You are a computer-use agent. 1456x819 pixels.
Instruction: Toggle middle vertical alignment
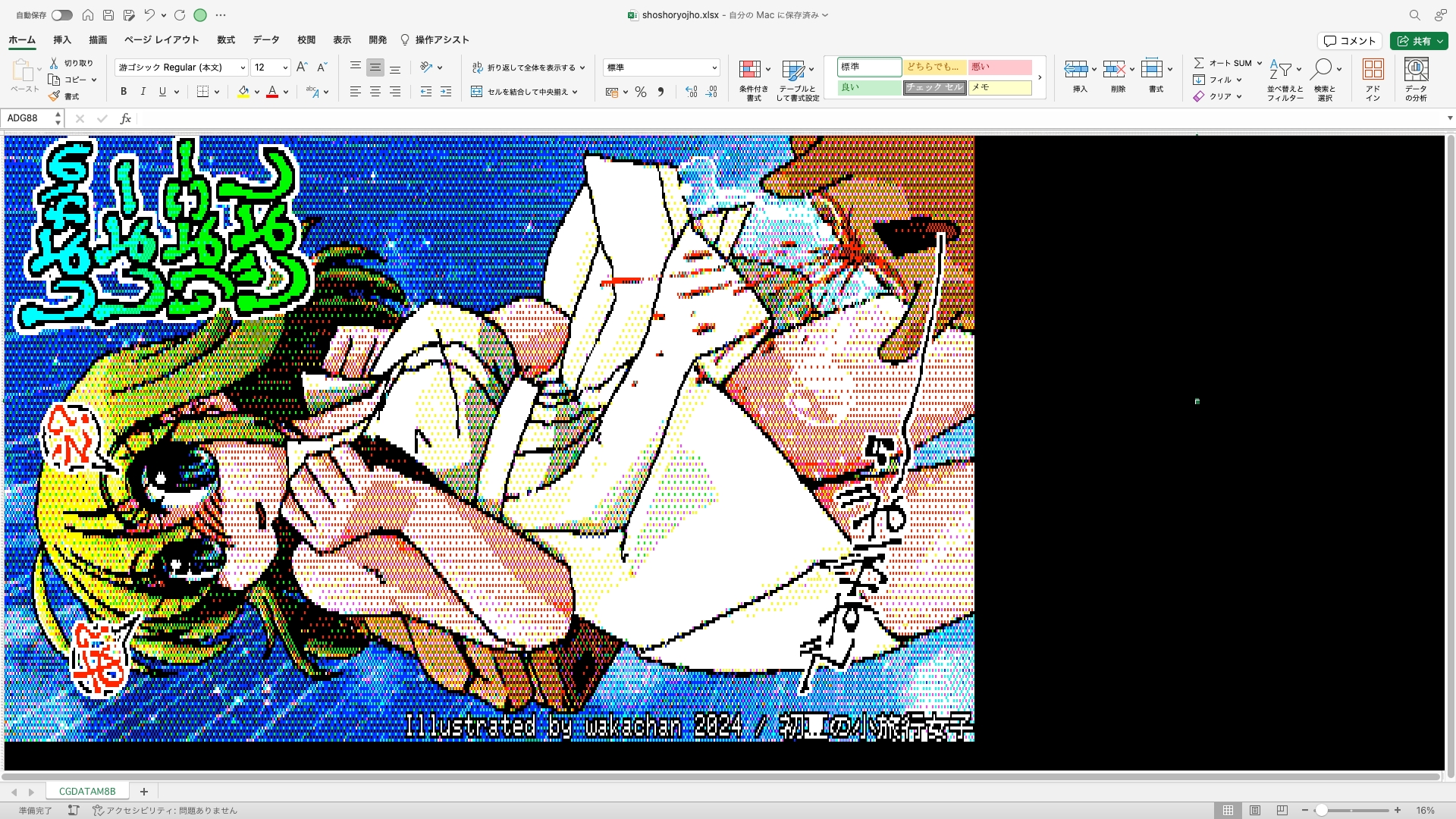tap(375, 67)
